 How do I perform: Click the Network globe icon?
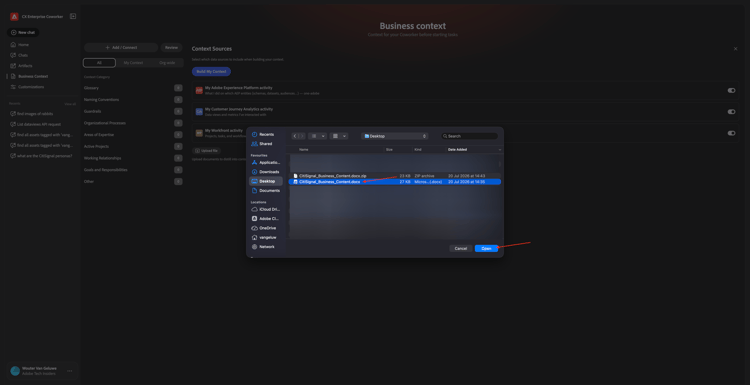(x=254, y=247)
